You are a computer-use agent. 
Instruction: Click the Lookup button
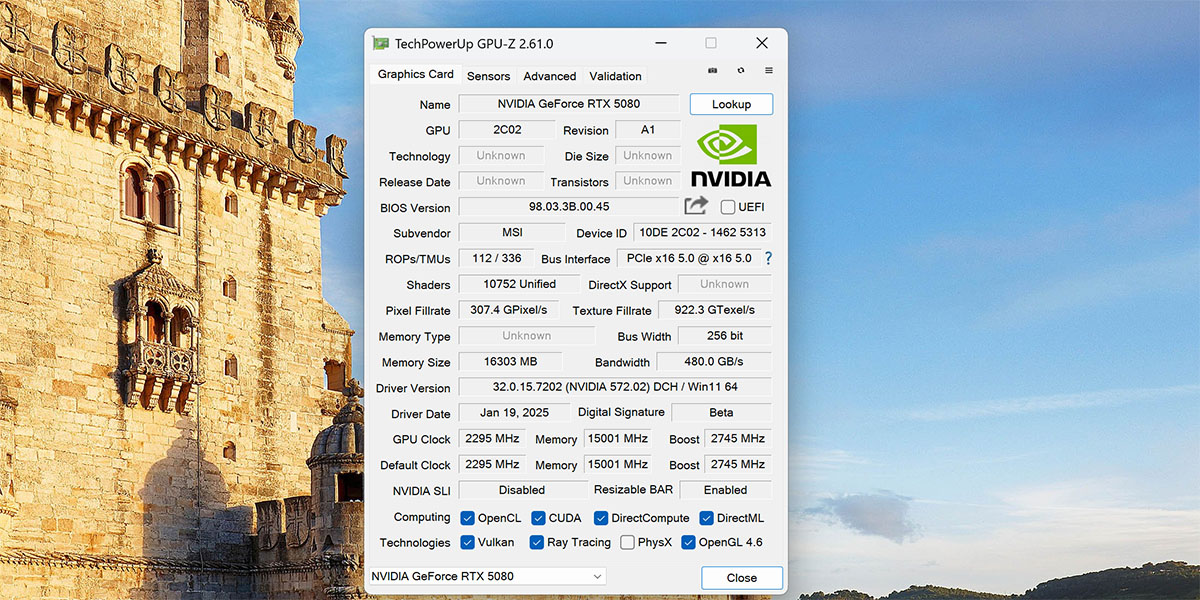731,104
